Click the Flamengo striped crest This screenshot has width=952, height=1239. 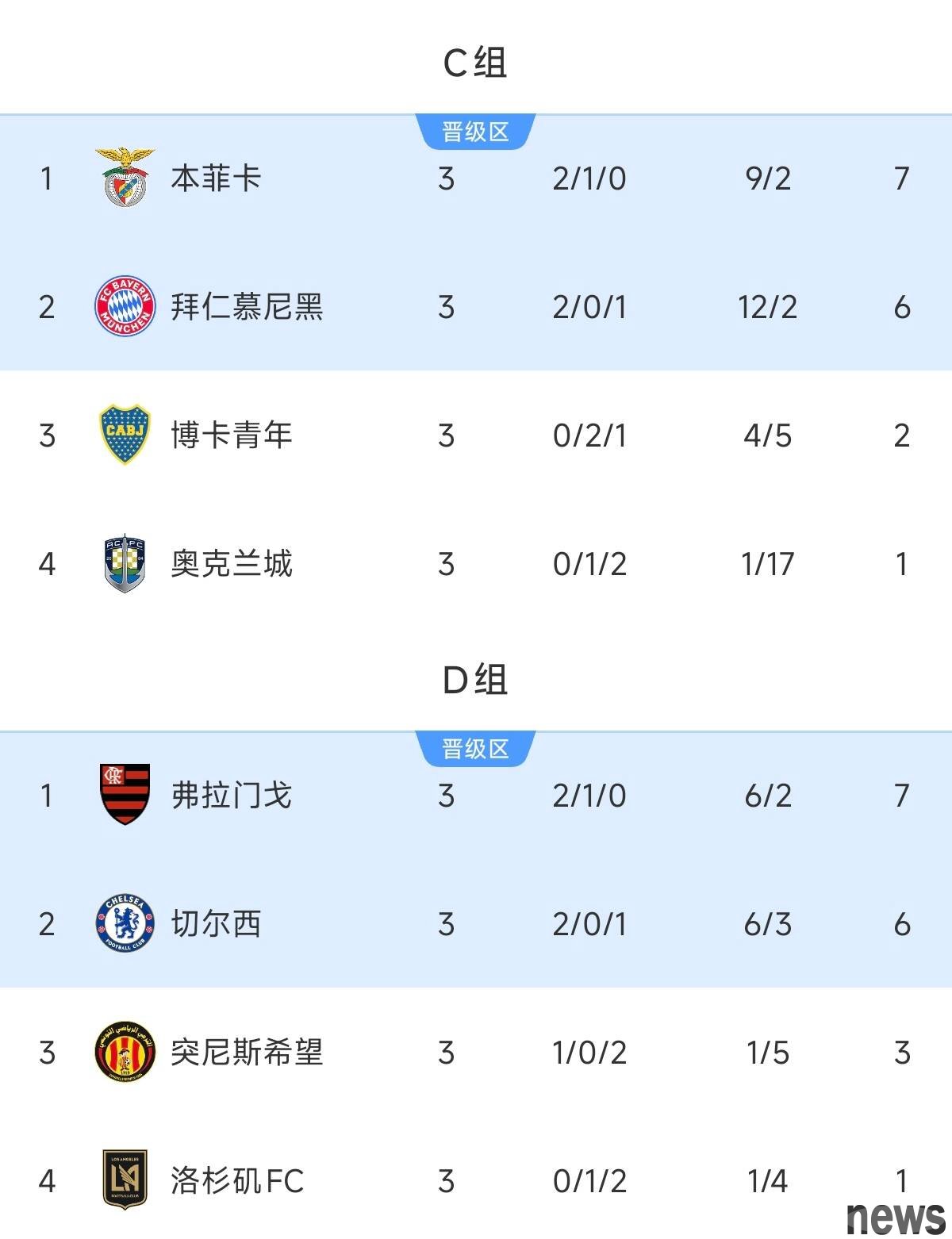[x=125, y=795]
